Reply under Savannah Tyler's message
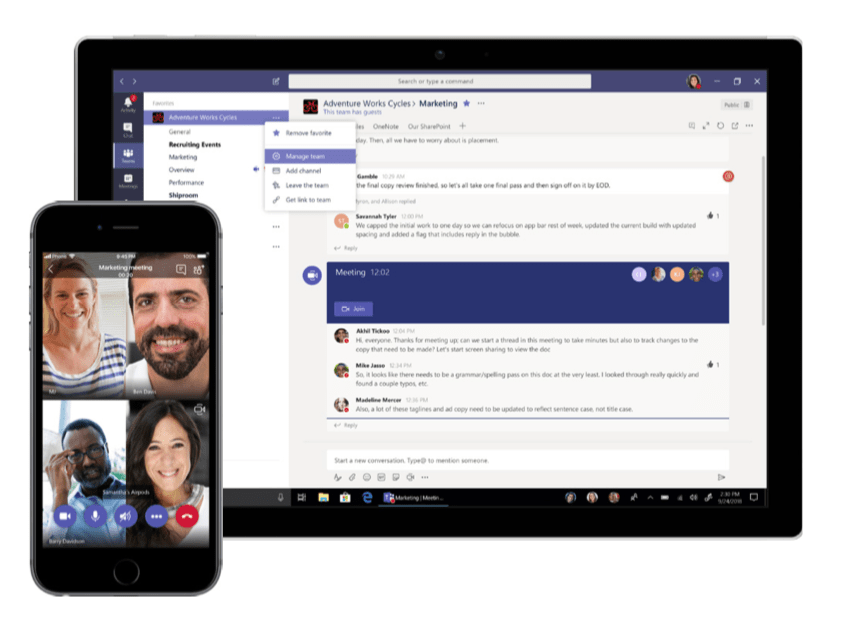The image size is (842, 629). [x=346, y=248]
